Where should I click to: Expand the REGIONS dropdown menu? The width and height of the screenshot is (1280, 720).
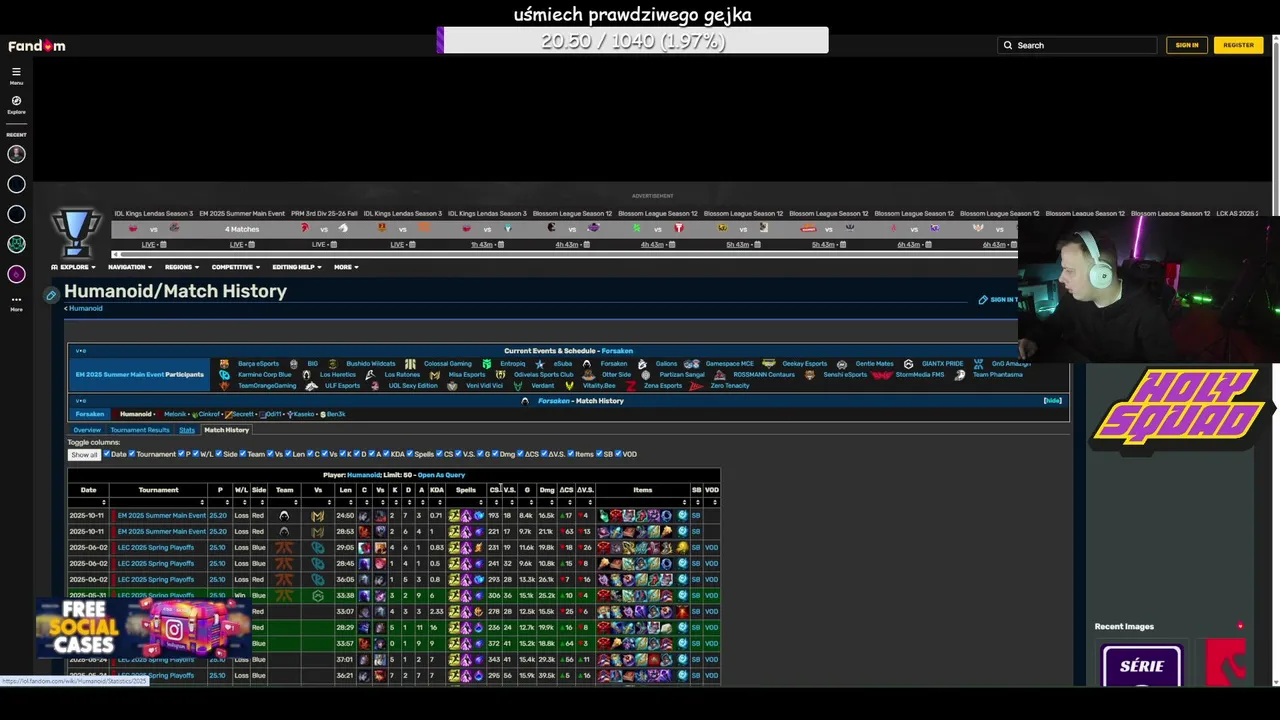click(x=182, y=267)
